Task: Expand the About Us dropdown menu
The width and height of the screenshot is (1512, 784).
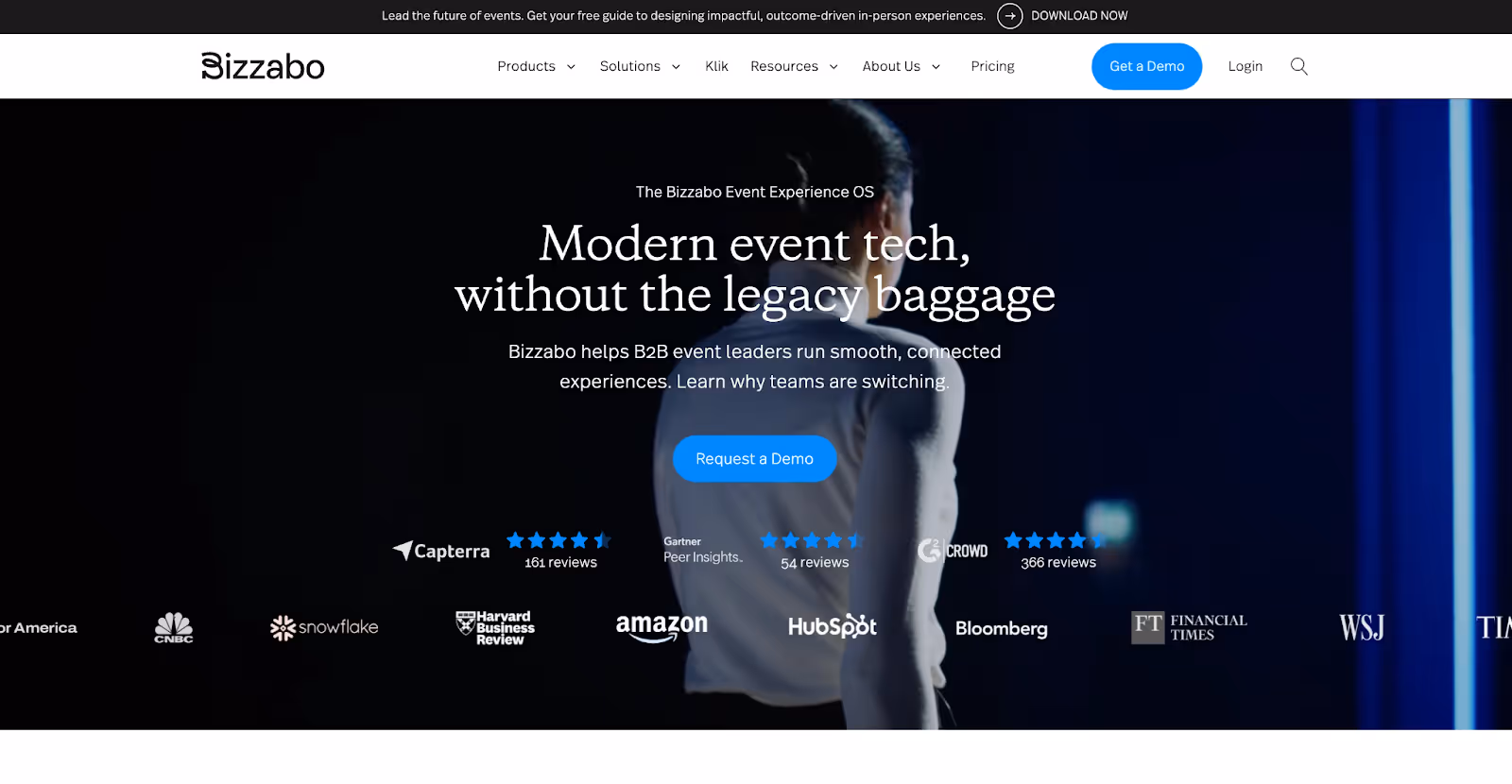Action: coord(902,66)
